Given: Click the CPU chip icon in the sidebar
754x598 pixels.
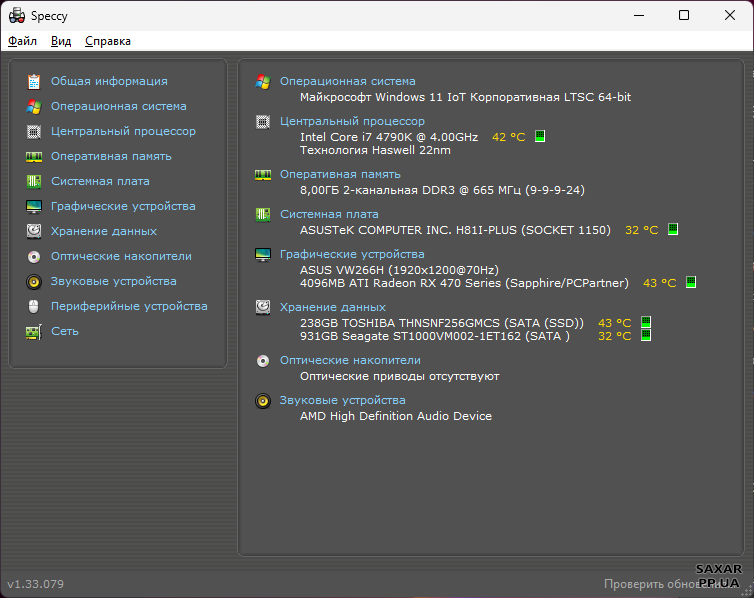Looking at the screenshot, I should click(x=34, y=131).
